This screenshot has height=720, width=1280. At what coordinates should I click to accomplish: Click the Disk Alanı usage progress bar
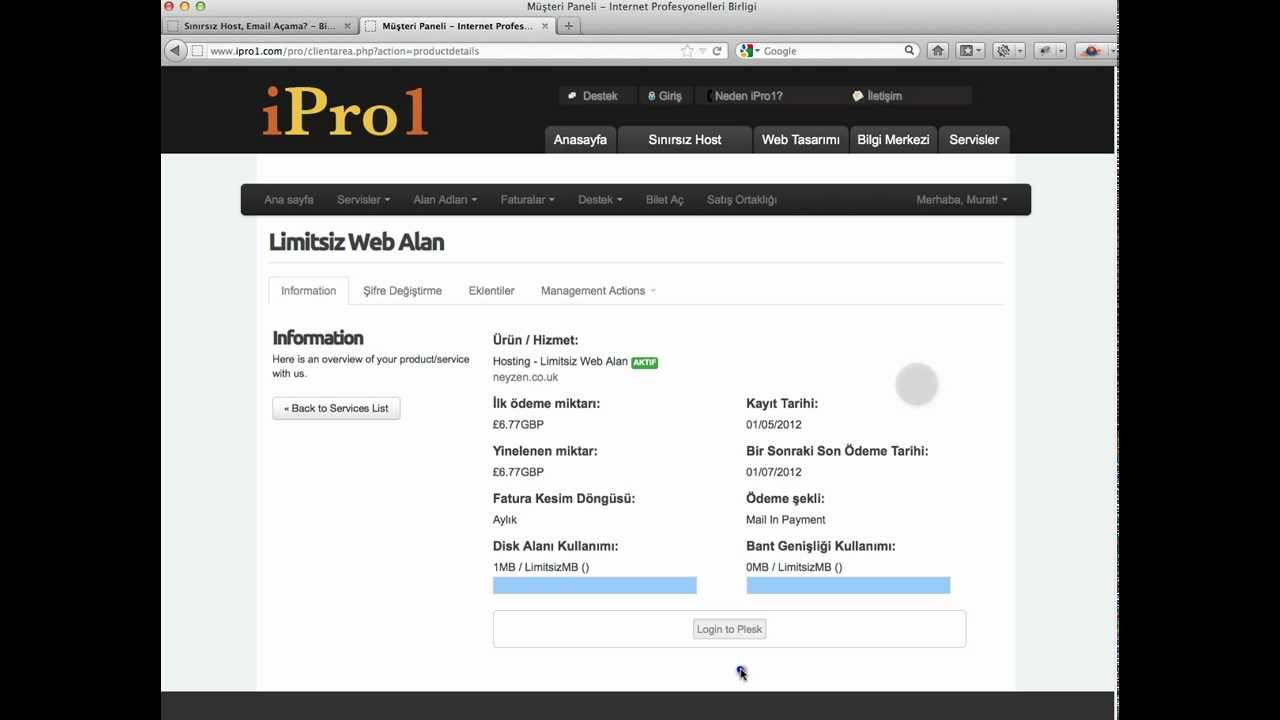[x=595, y=586]
